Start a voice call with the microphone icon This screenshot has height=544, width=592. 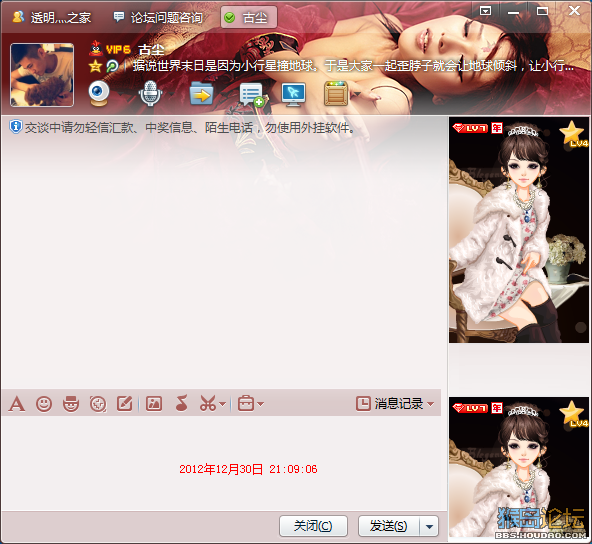click(150, 93)
